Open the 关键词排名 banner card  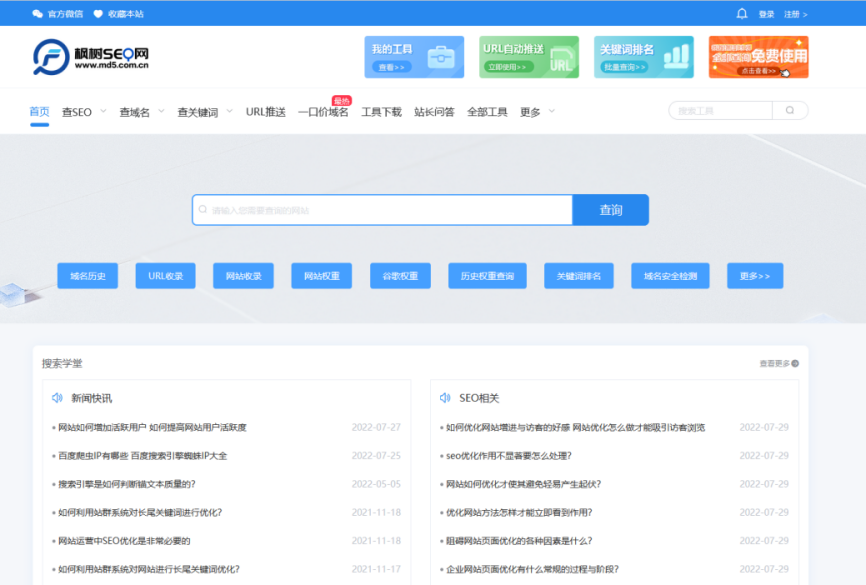644,57
